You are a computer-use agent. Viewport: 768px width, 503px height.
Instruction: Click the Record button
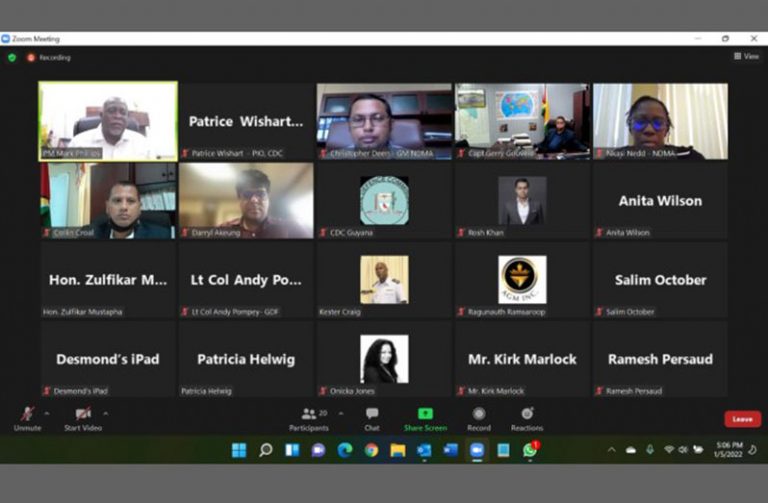tap(479, 419)
